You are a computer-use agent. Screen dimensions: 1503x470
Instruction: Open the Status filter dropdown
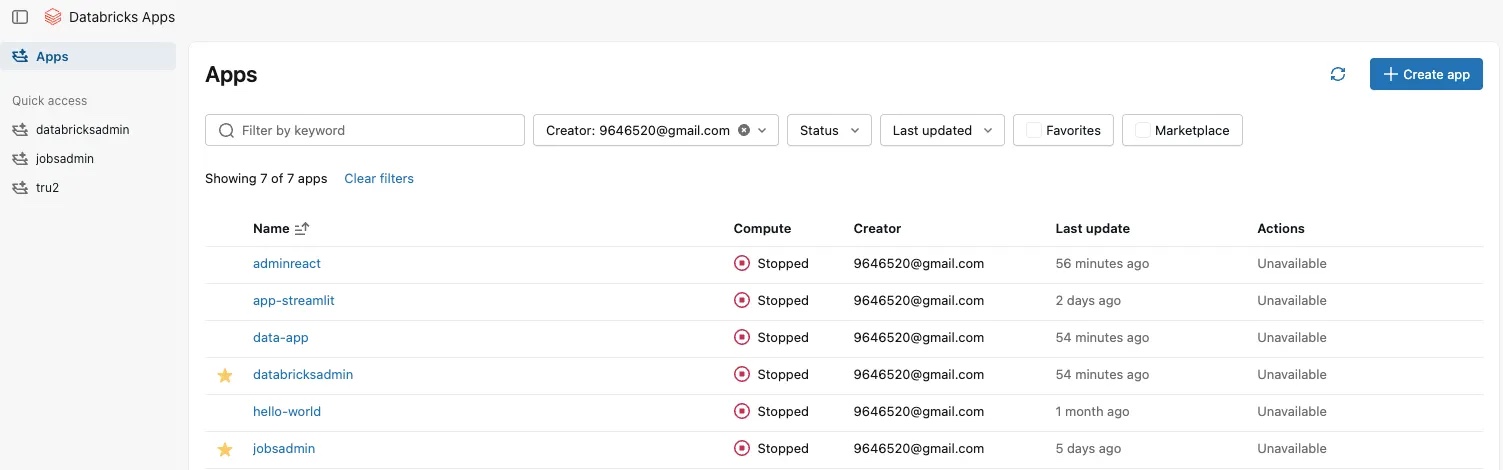[829, 130]
